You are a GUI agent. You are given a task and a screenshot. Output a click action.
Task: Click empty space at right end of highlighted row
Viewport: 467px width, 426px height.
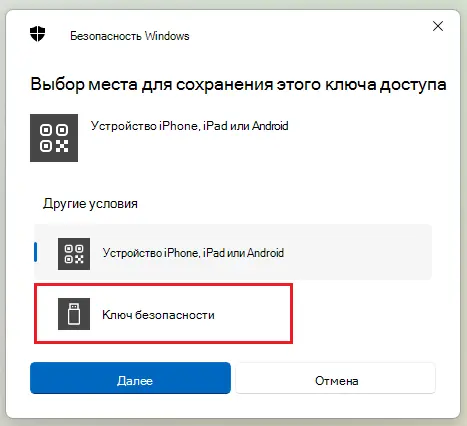367,252
